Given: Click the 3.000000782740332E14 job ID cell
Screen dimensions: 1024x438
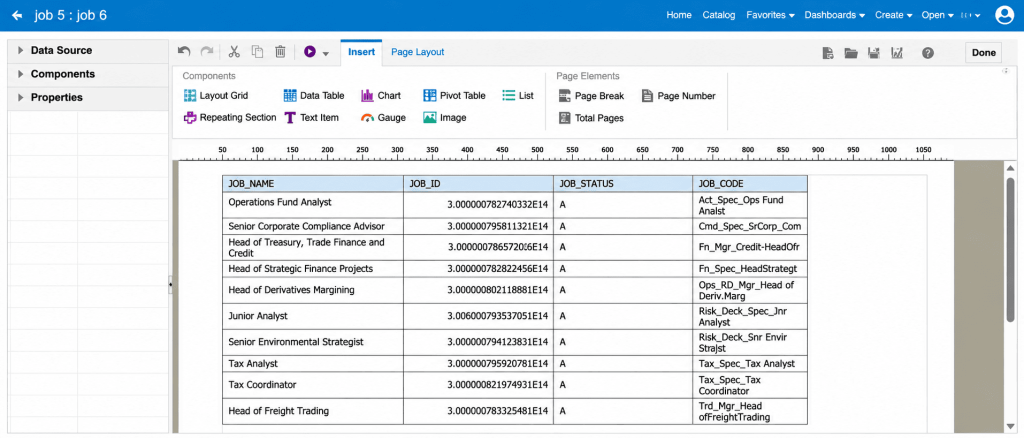Looking at the screenshot, I should coord(478,206).
